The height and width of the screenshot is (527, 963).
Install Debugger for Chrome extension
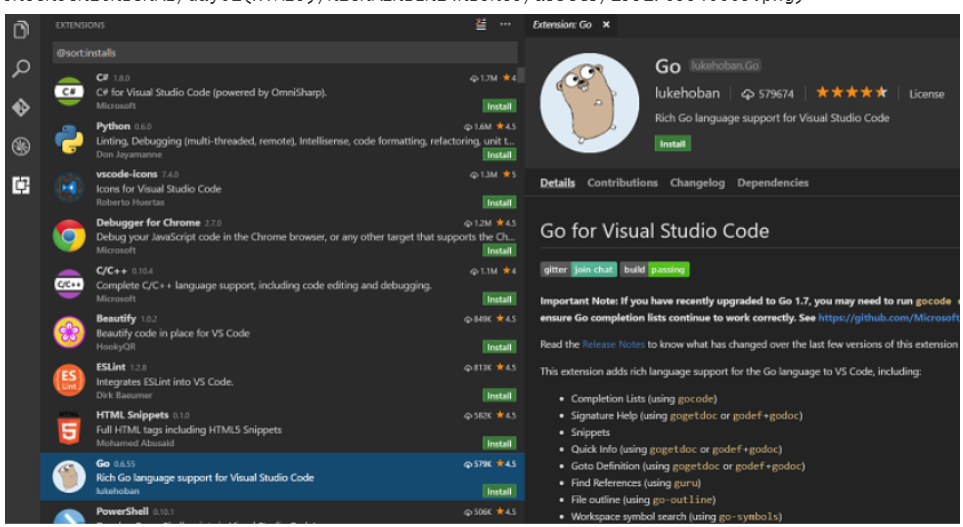pyautogui.click(x=499, y=251)
